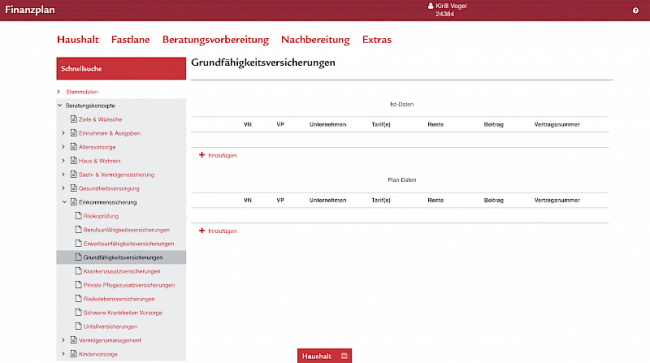650x363 pixels.
Task: Select the Beratungskonzepte tree label
Action: (x=90, y=106)
